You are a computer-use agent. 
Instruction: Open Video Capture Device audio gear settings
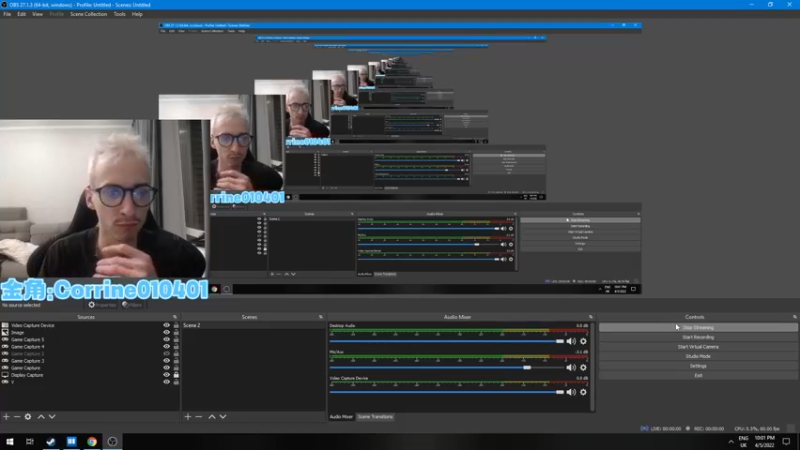tap(583, 392)
